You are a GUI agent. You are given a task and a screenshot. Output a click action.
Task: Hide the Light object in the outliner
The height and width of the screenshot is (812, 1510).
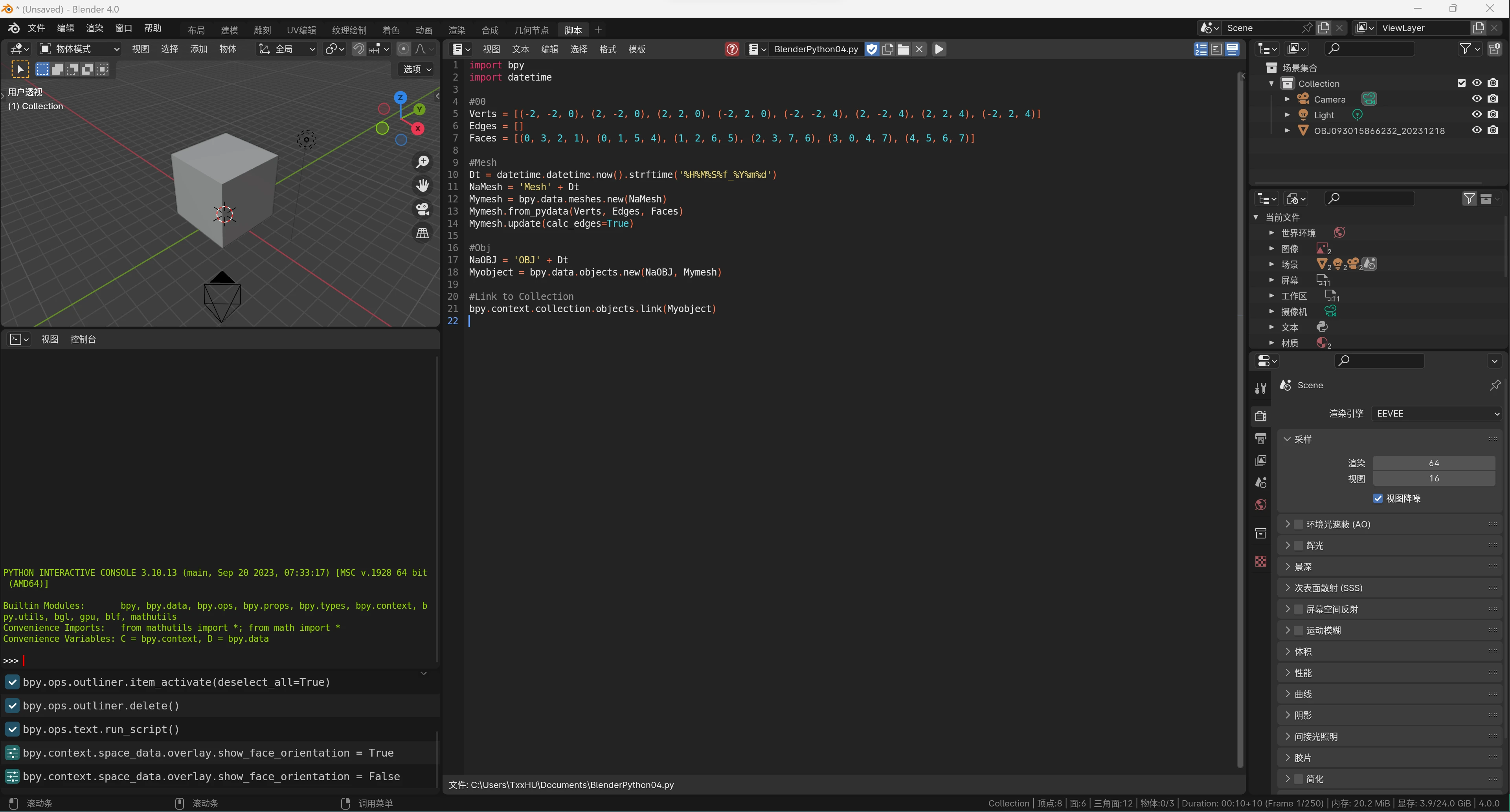(1477, 114)
